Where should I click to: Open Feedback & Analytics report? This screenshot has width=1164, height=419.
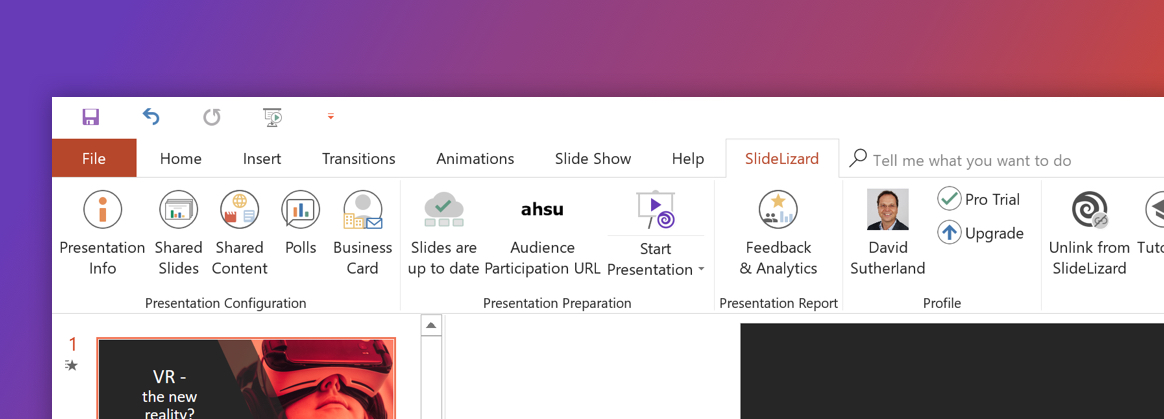778,234
